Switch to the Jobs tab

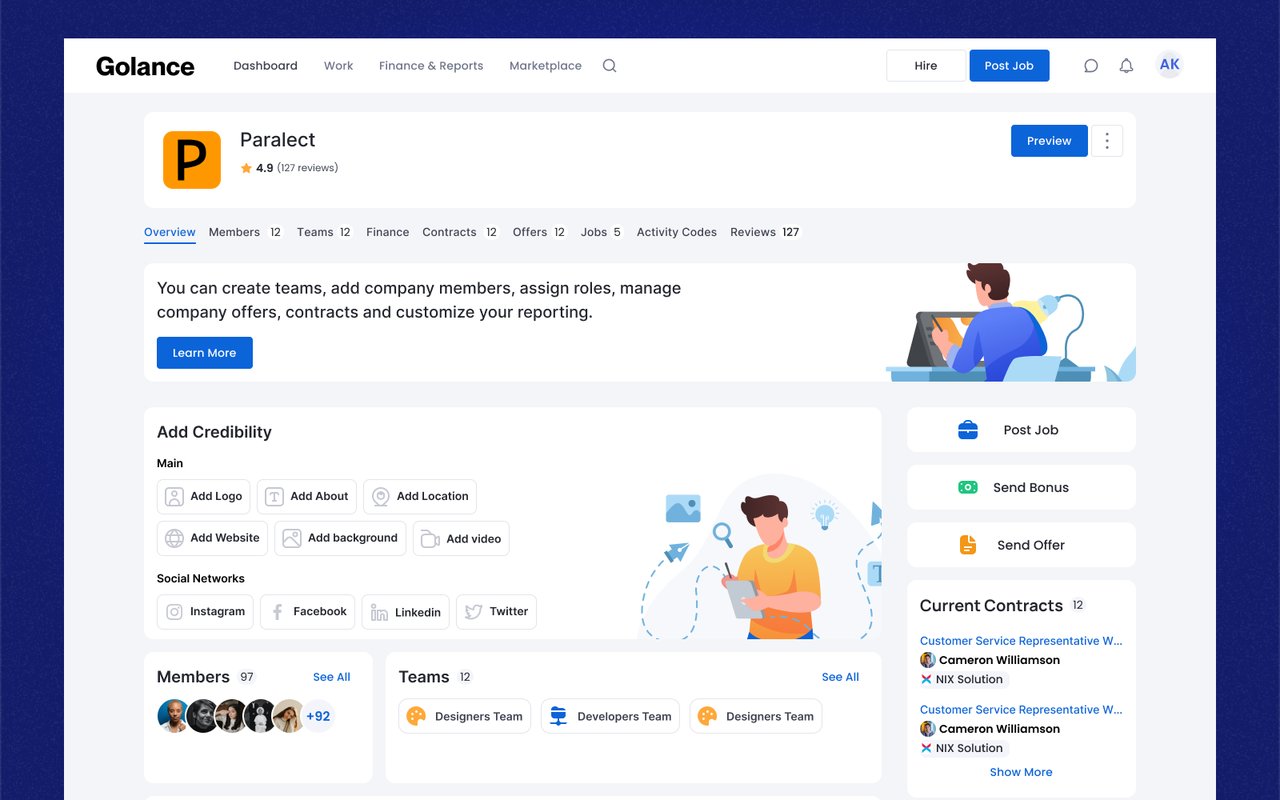601,232
